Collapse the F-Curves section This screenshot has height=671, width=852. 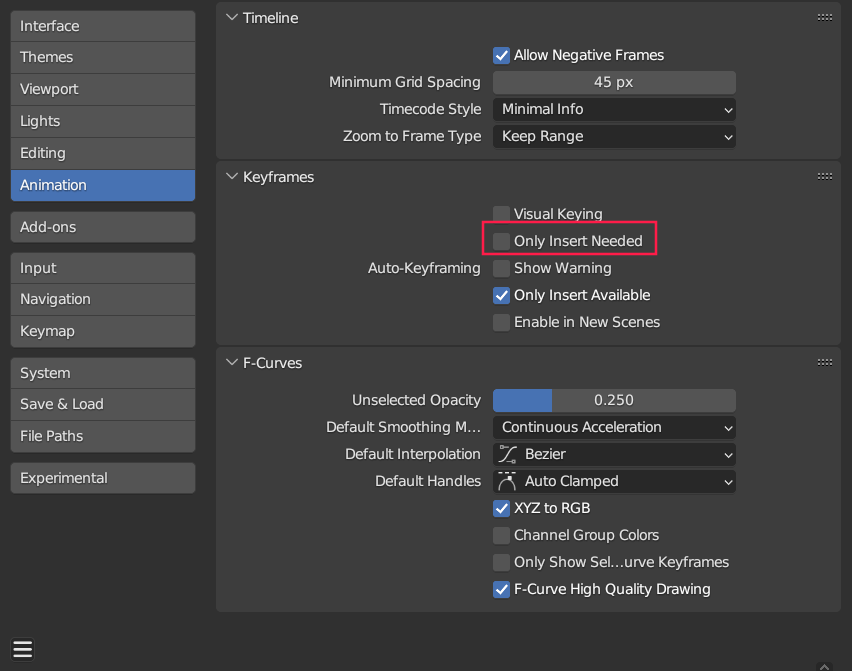point(232,362)
